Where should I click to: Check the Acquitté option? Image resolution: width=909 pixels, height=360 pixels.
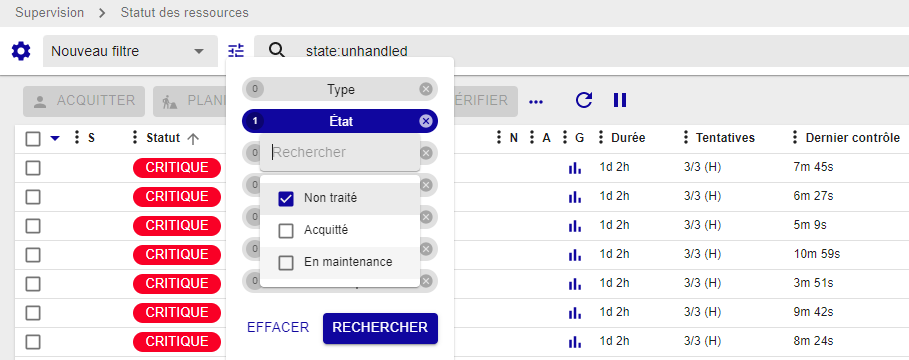click(x=286, y=231)
